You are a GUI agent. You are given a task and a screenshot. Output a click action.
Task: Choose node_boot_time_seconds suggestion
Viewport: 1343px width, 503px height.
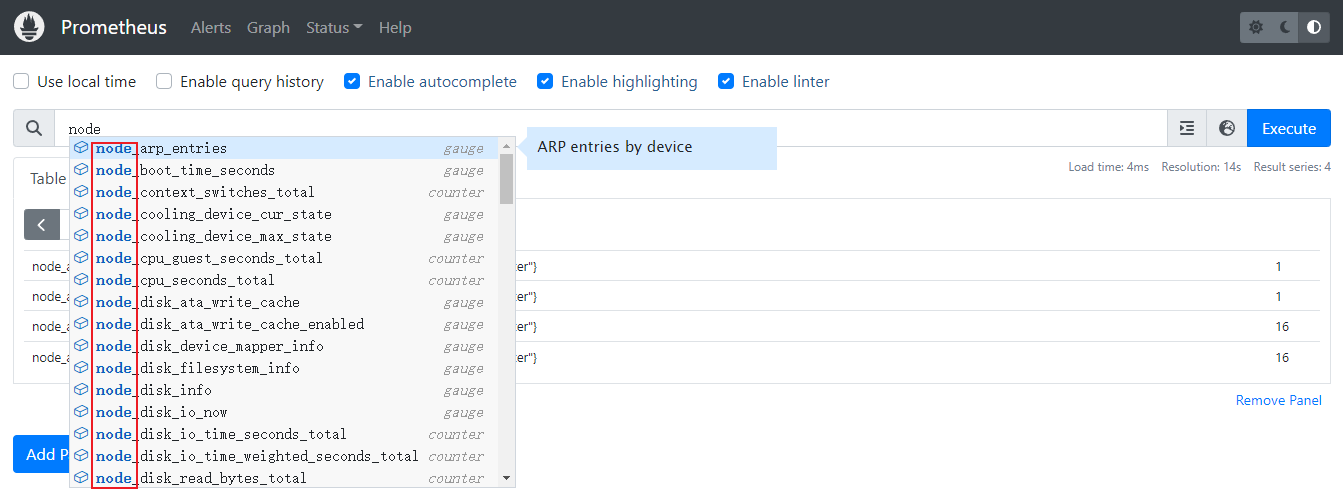point(284,170)
